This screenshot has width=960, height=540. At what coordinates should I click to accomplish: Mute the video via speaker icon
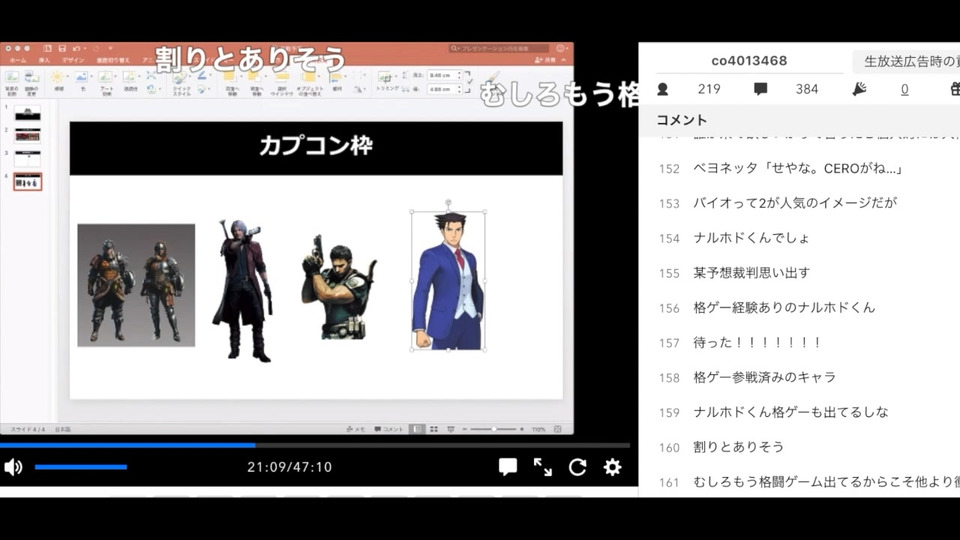(13, 467)
